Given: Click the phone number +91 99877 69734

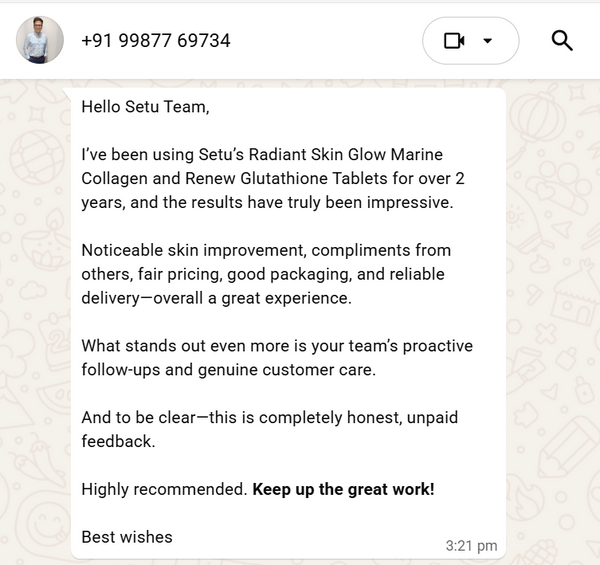Looking at the screenshot, I should [155, 41].
